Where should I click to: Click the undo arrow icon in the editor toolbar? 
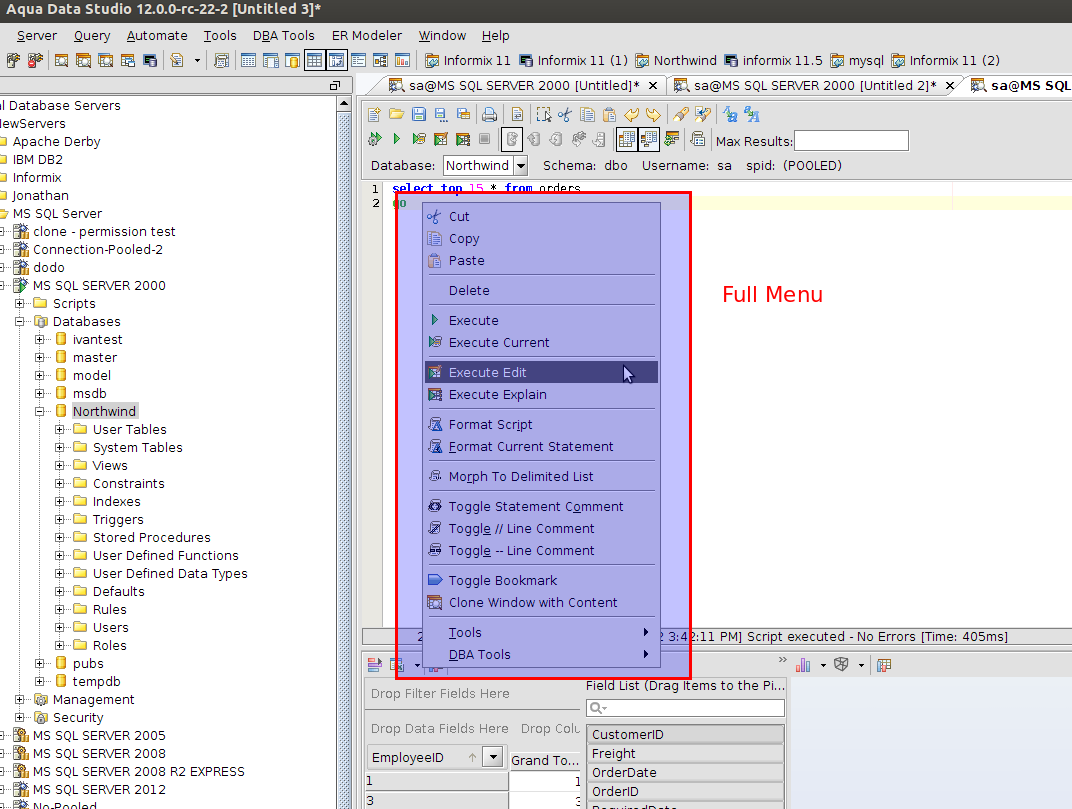coord(632,114)
